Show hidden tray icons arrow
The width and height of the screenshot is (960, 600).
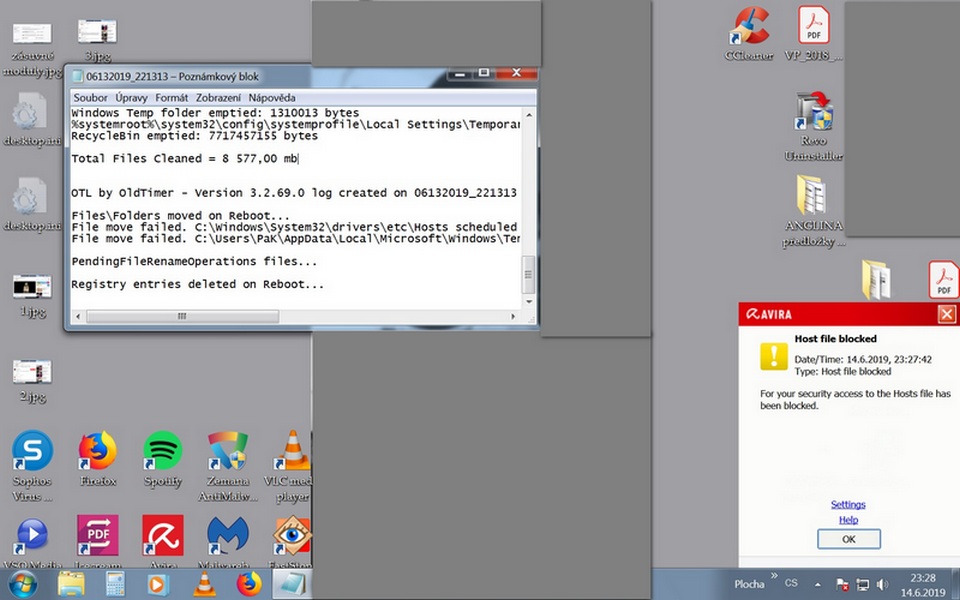817,584
